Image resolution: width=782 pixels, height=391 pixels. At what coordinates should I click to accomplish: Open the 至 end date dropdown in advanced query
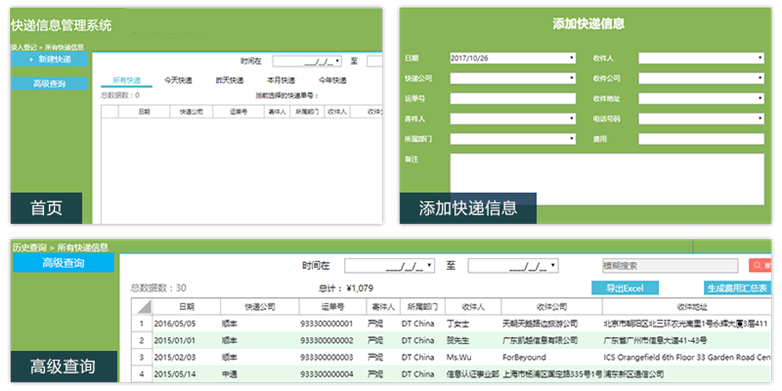coord(554,266)
